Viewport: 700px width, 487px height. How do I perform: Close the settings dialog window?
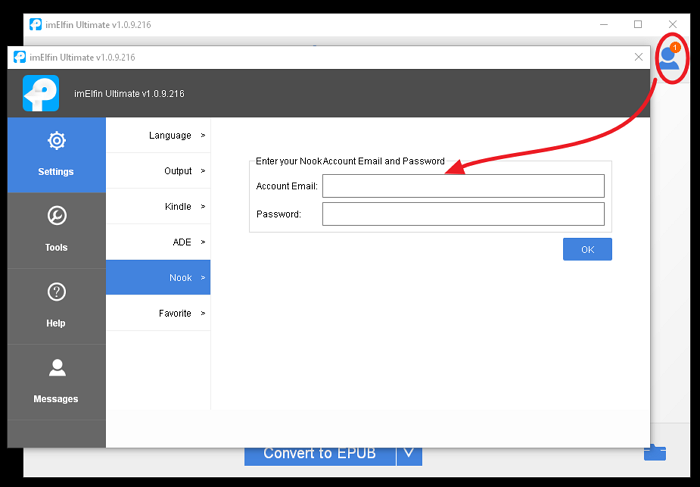point(639,57)
